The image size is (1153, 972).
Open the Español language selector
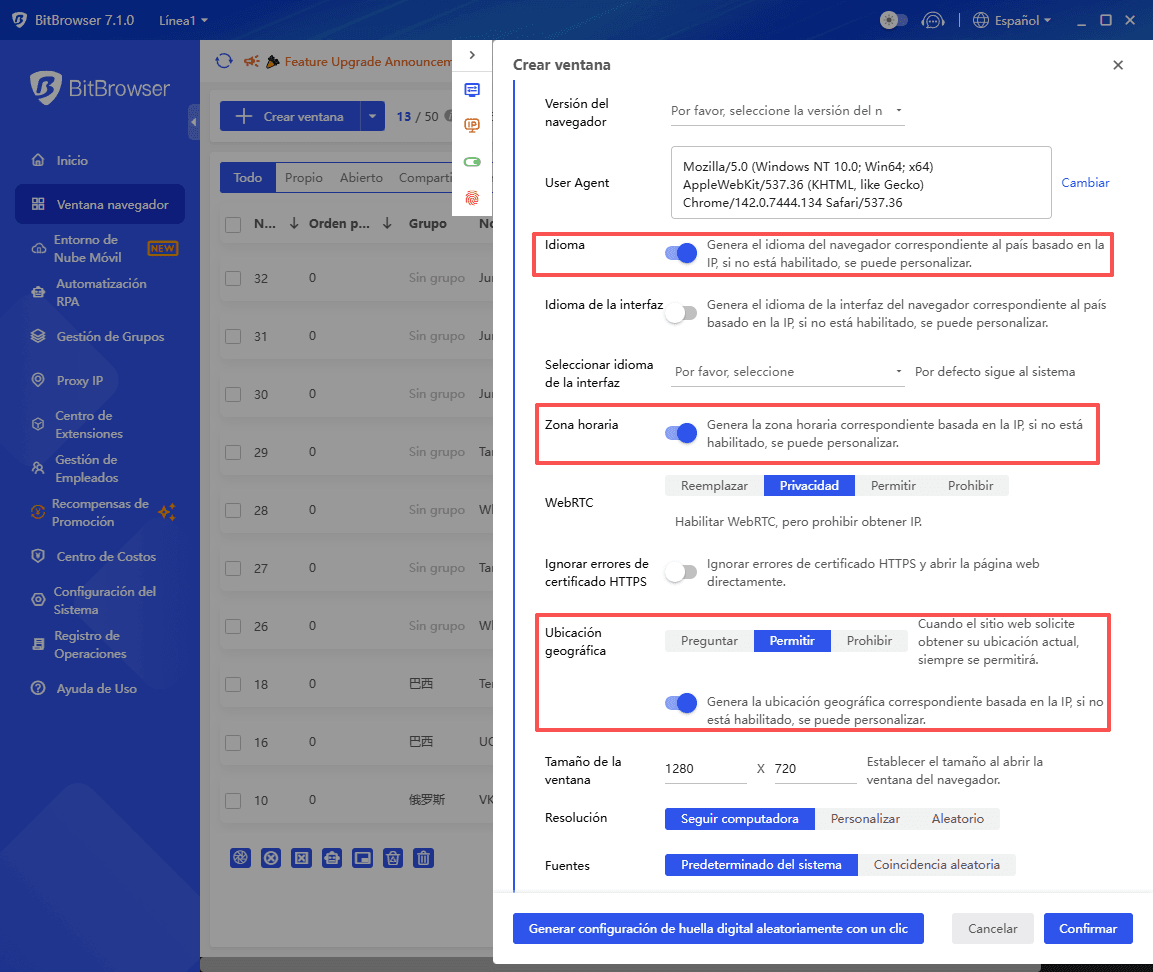click(x=1011, y=20)
